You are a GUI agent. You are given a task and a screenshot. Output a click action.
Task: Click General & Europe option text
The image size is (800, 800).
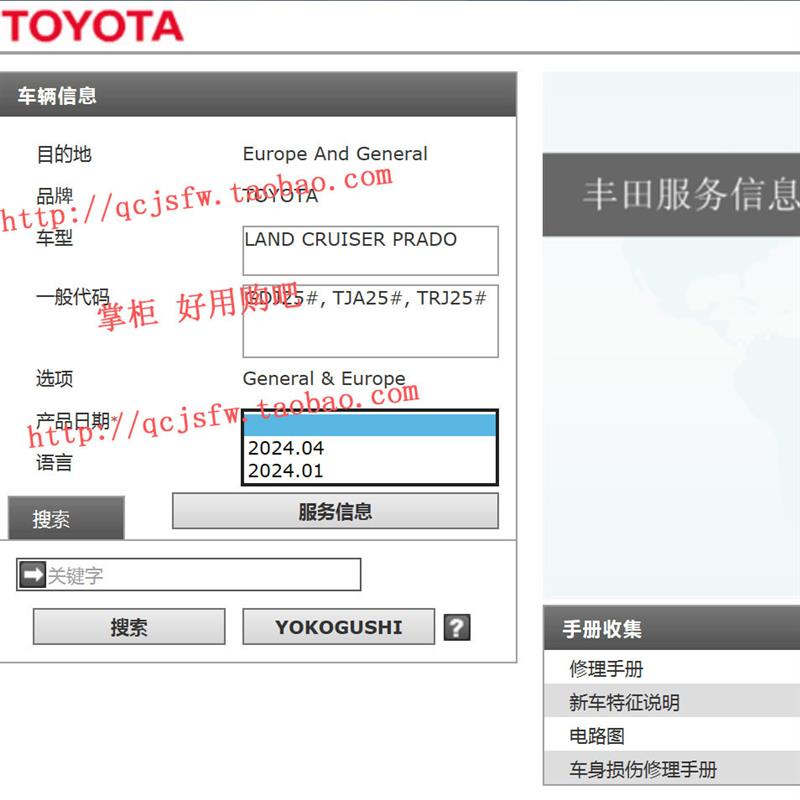pos(324,379)
